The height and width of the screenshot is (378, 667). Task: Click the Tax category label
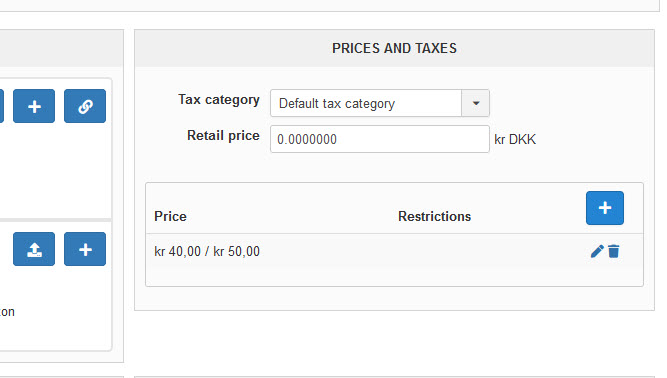click(x=219, y=100)
